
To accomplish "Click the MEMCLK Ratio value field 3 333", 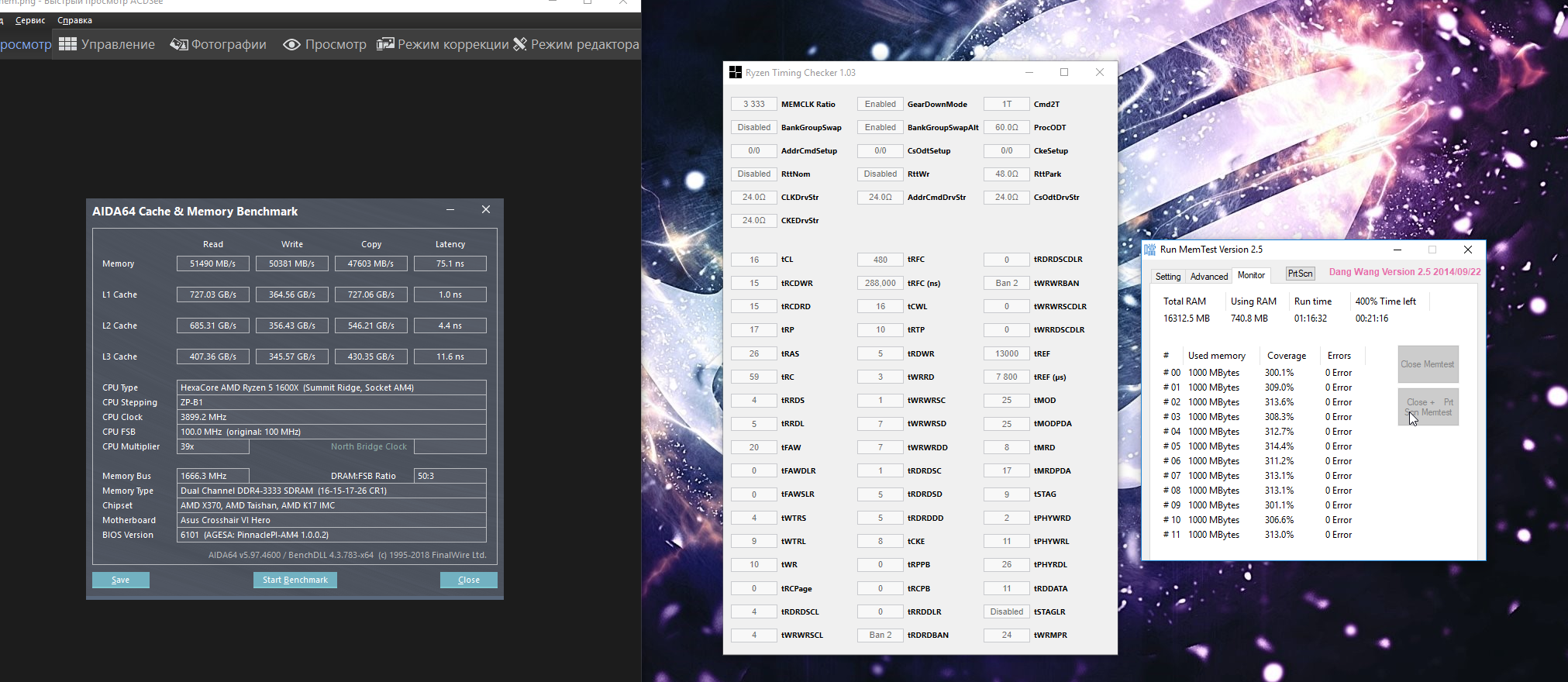I will (753, 104).
